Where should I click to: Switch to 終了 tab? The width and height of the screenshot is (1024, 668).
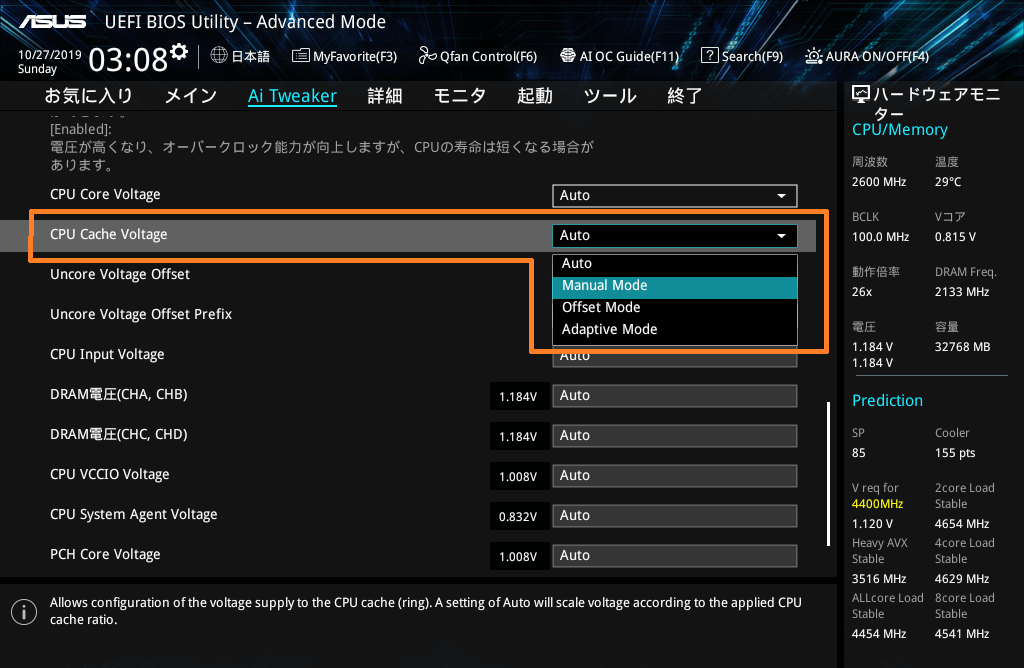point(684,96)
